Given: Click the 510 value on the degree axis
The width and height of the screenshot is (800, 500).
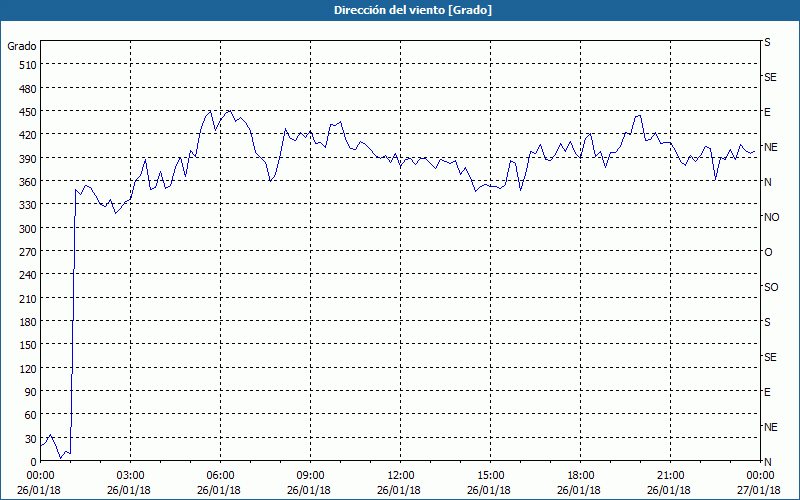Looking at the screenshot, I should click(x=28, y=65).
